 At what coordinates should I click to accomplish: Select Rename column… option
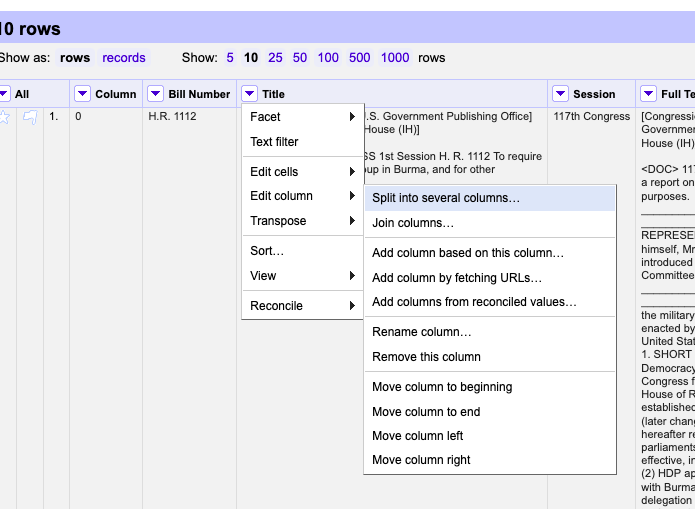(x=490, y=332)
